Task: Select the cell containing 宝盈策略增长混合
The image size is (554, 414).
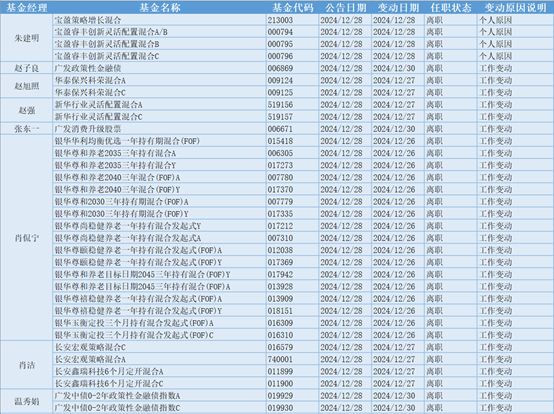Action: [160, 20]
